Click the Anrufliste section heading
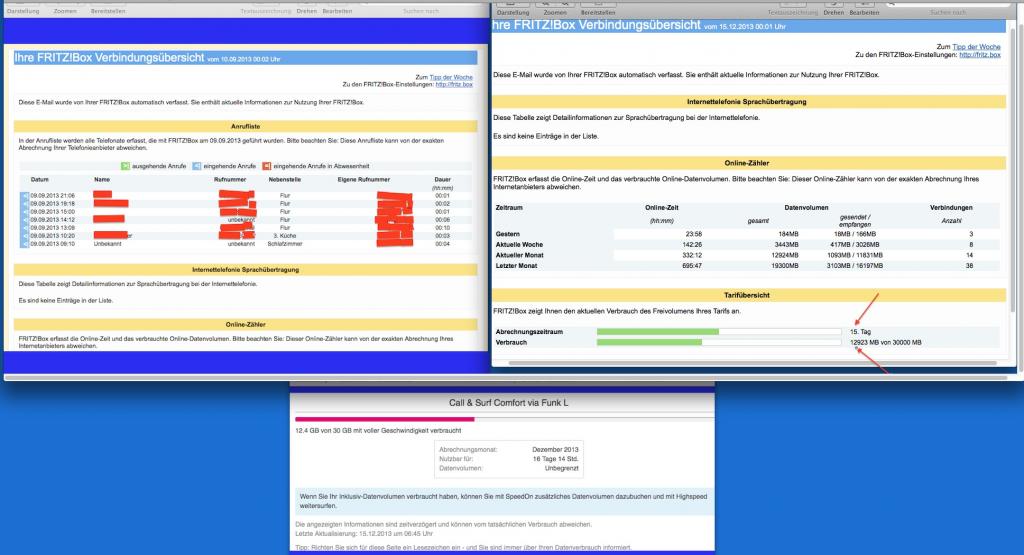Viewport: 1024px width, 555px height. [x=246, y=126]
